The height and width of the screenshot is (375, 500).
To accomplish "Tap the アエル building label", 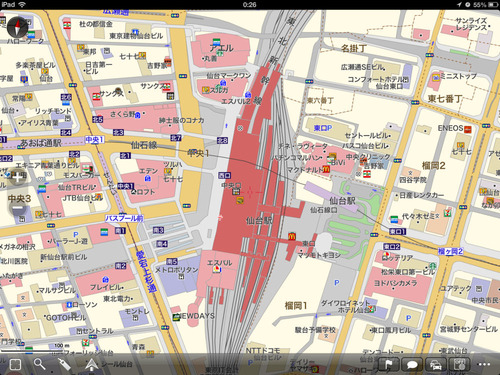I will tap(221, 49).
